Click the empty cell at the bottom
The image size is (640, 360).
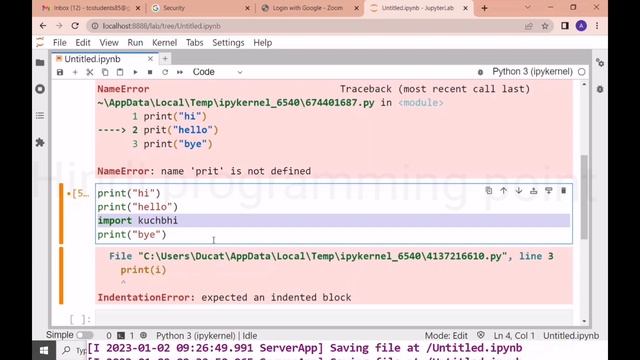tap(333, 319)
